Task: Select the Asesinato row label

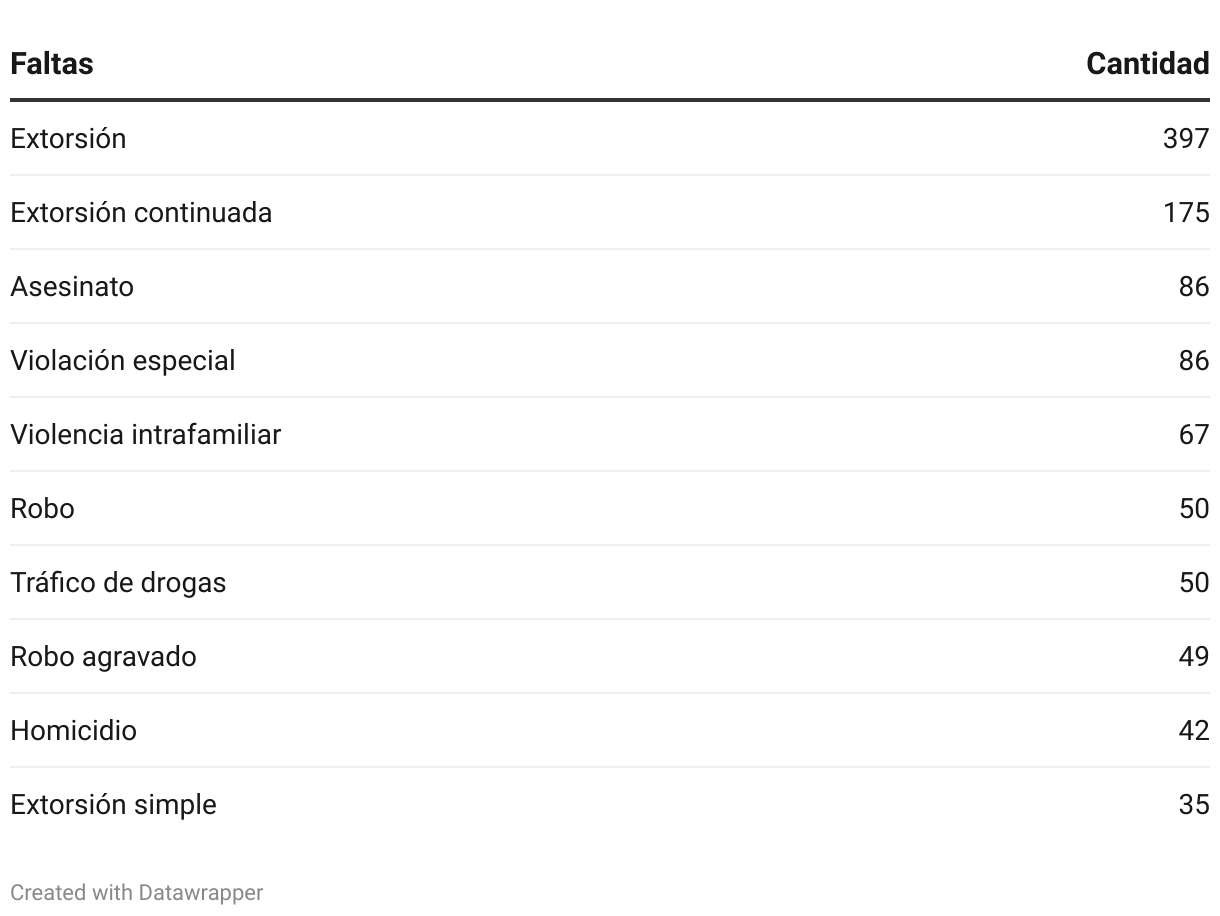Action: tap(72, 286)
